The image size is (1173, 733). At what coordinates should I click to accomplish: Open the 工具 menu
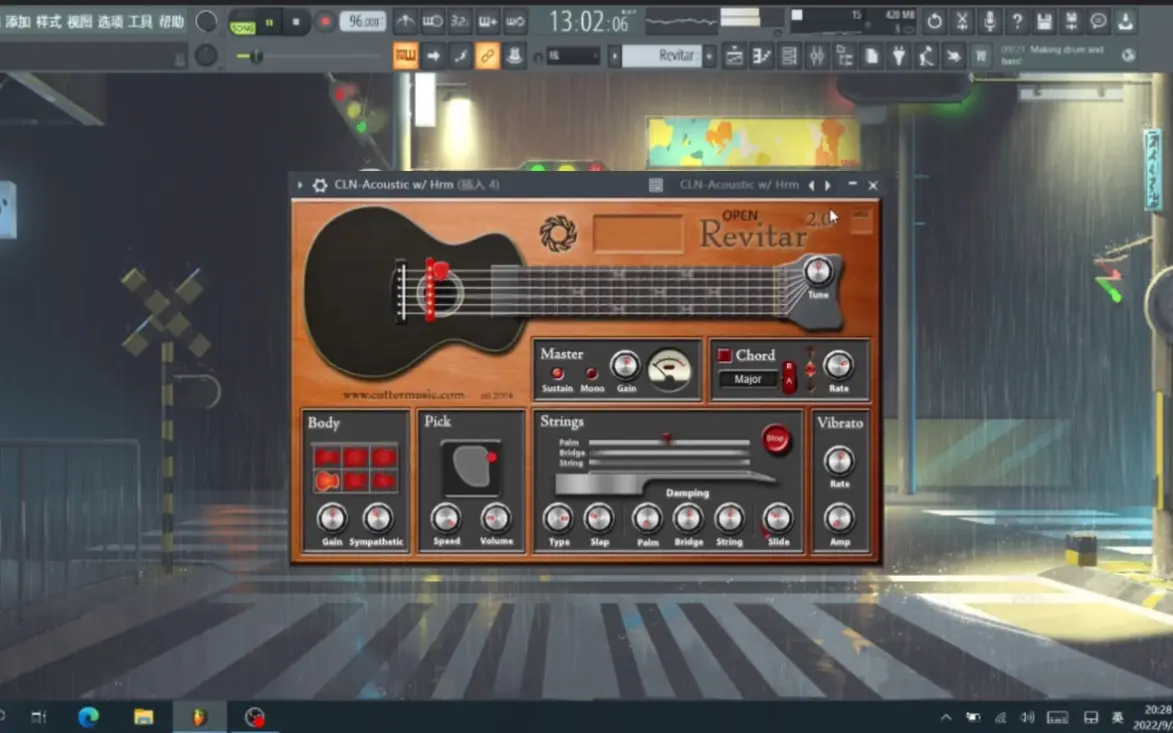(141, 22)
